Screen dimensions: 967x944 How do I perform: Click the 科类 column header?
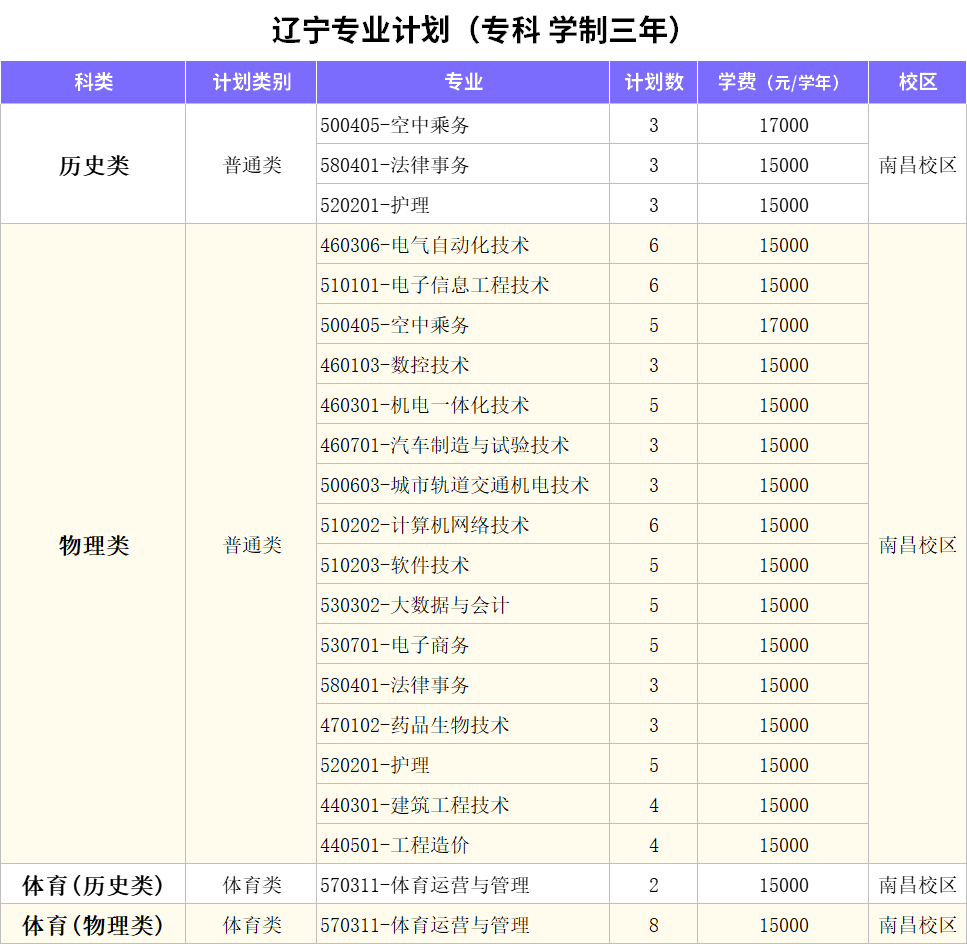click(93, 82)
